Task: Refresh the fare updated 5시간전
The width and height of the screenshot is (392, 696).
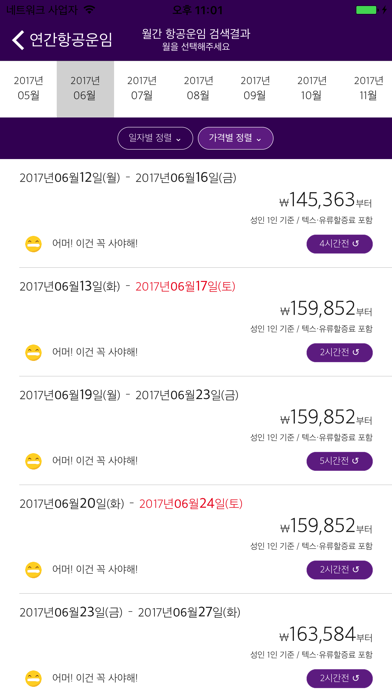Action: click(x=340, y=461)
